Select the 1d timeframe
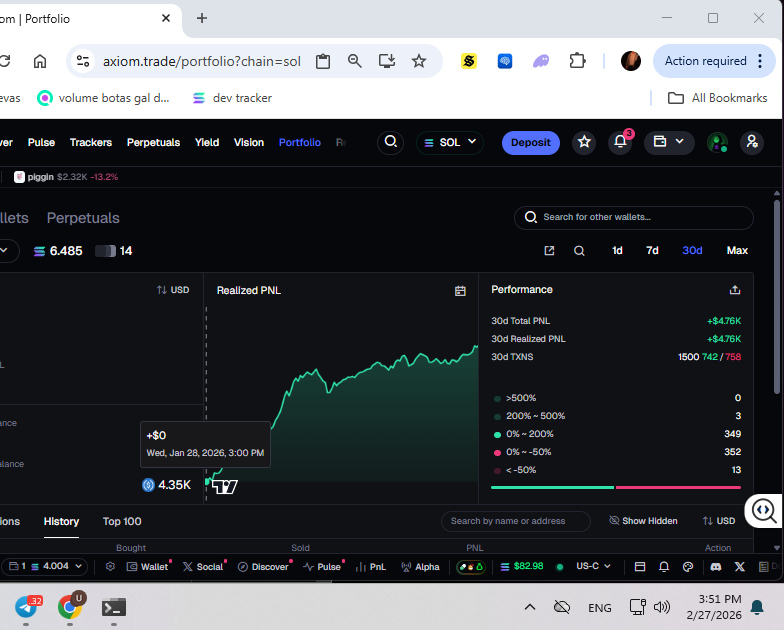This screenshot has width=784, height=630. click(617, 250)
